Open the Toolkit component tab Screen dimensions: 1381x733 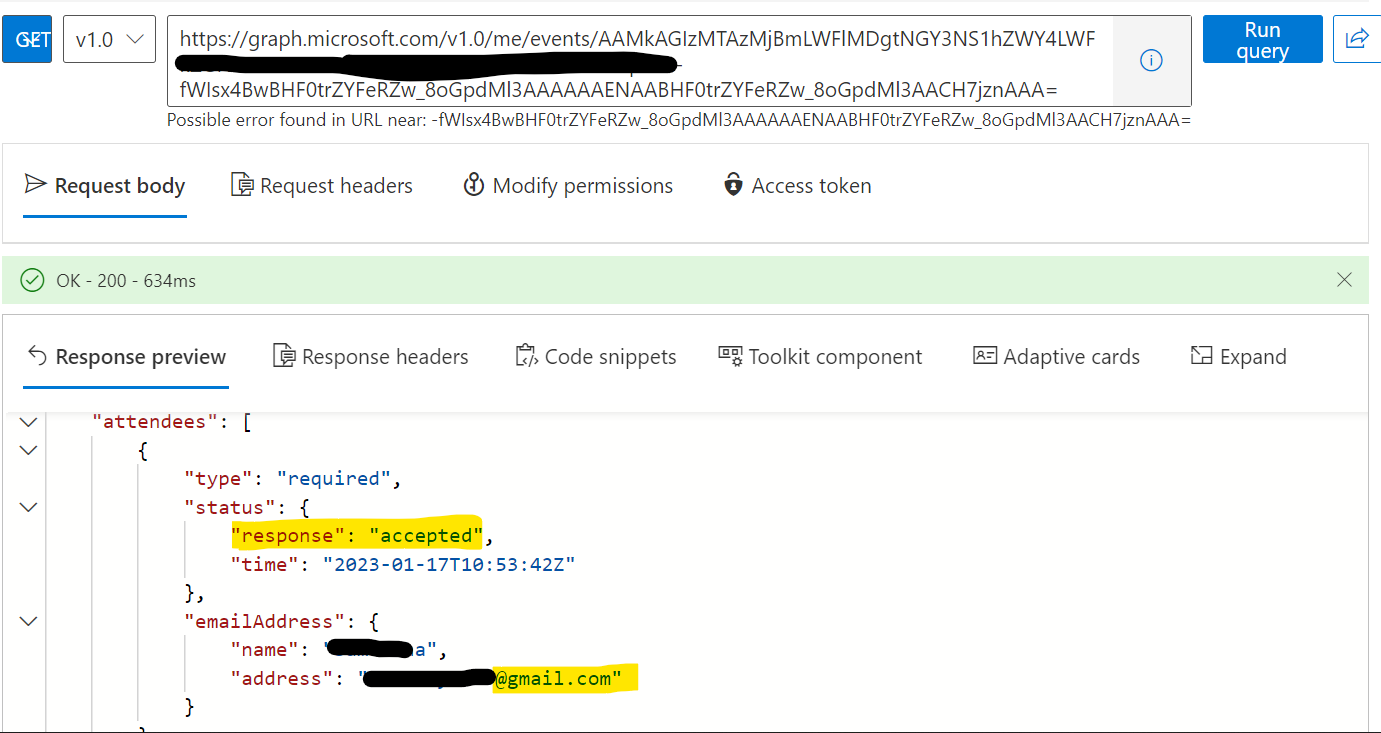(x=821, y=357)
